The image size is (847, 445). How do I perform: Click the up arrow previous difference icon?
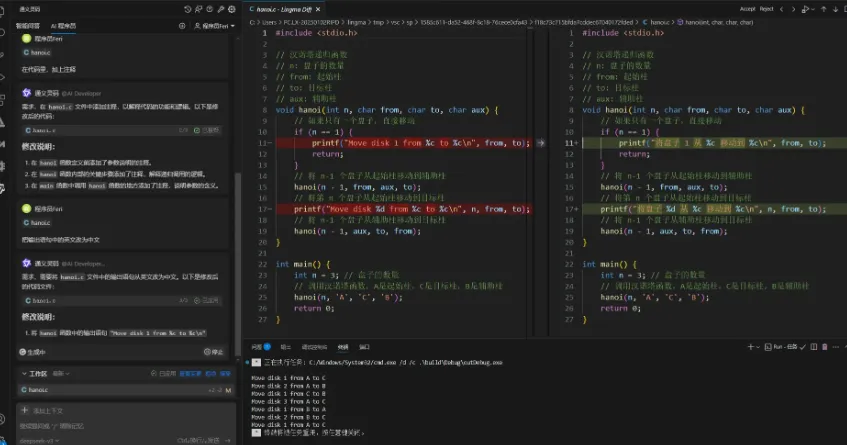pos(824,9)
